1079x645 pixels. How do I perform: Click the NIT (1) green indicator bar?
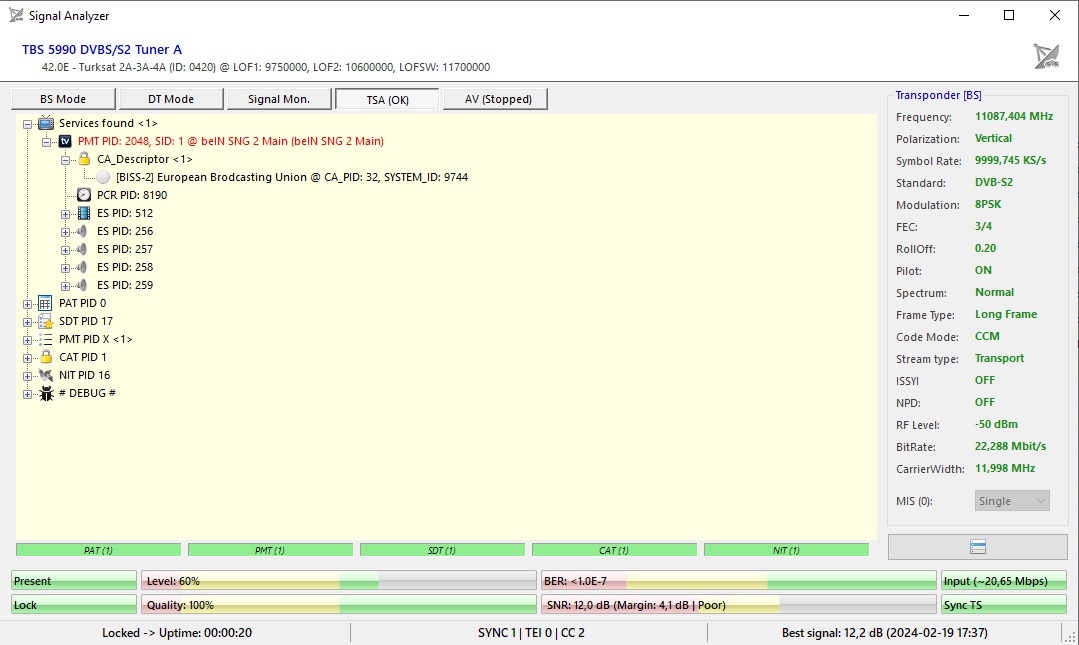786,550
